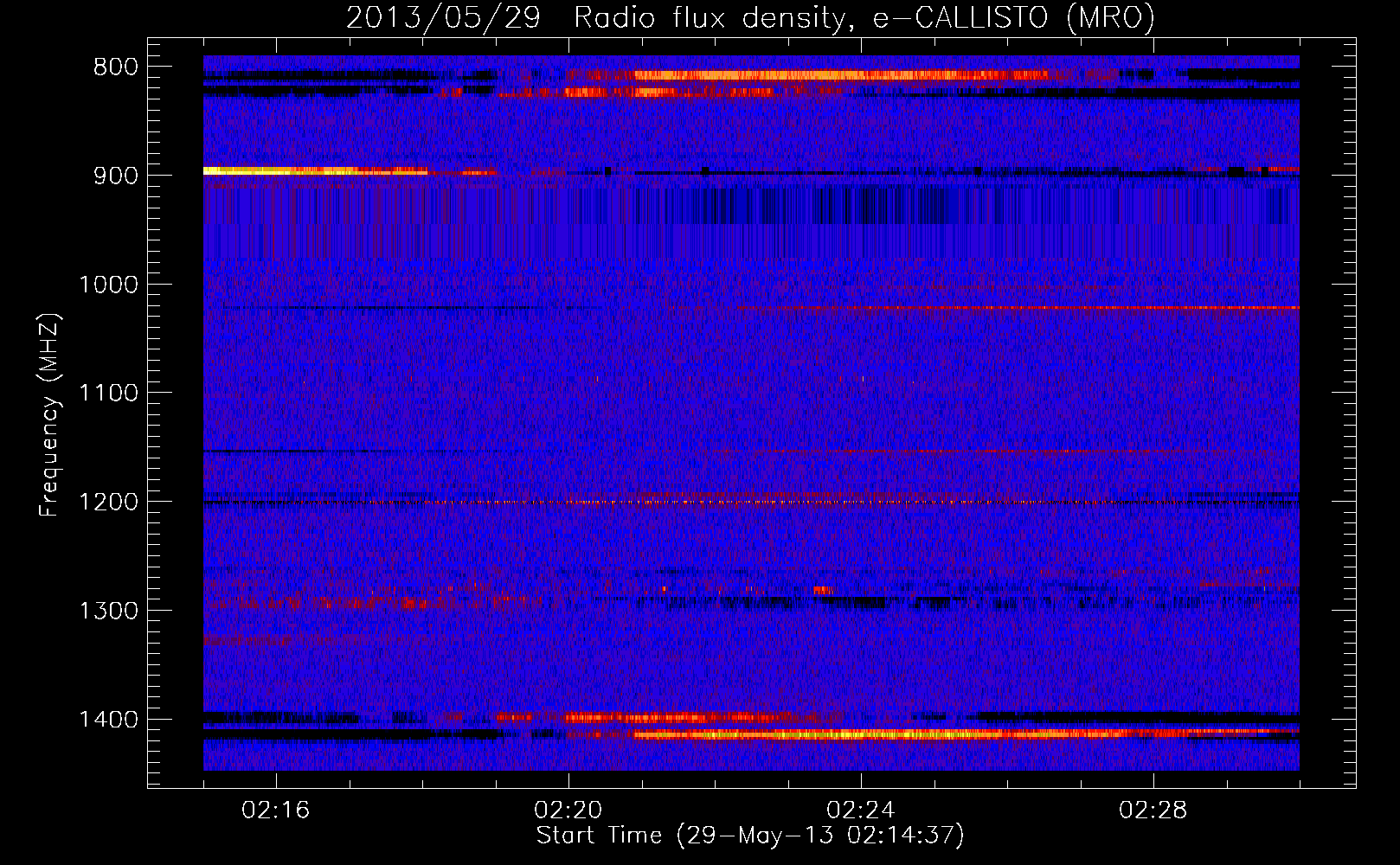Image resolution: width=1400 pixels, height=865 pixels.
Task: Click the 02:20 time tick label
Action: point(568,811)
